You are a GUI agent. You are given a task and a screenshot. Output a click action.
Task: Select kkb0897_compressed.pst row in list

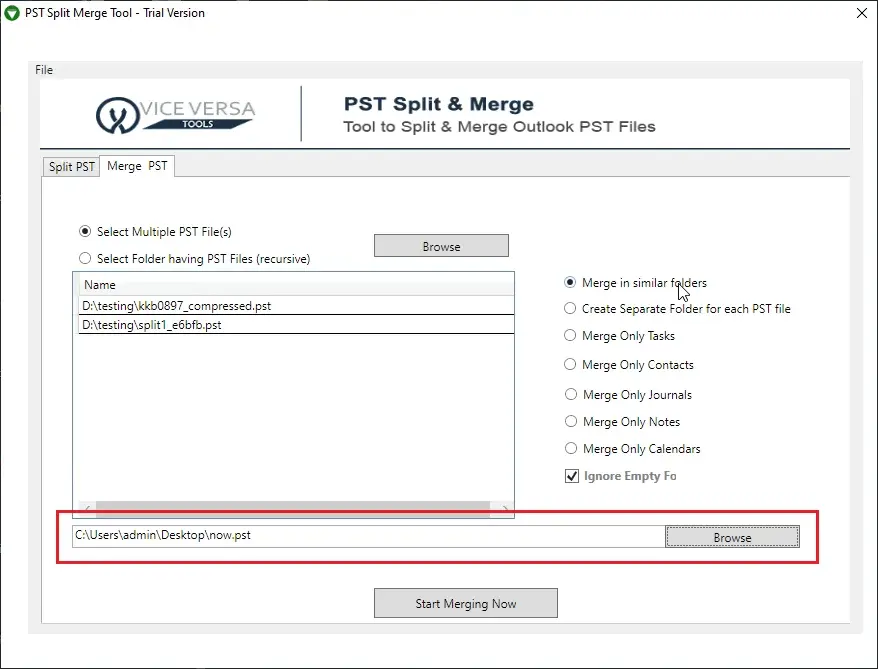[x=296, y=306]
